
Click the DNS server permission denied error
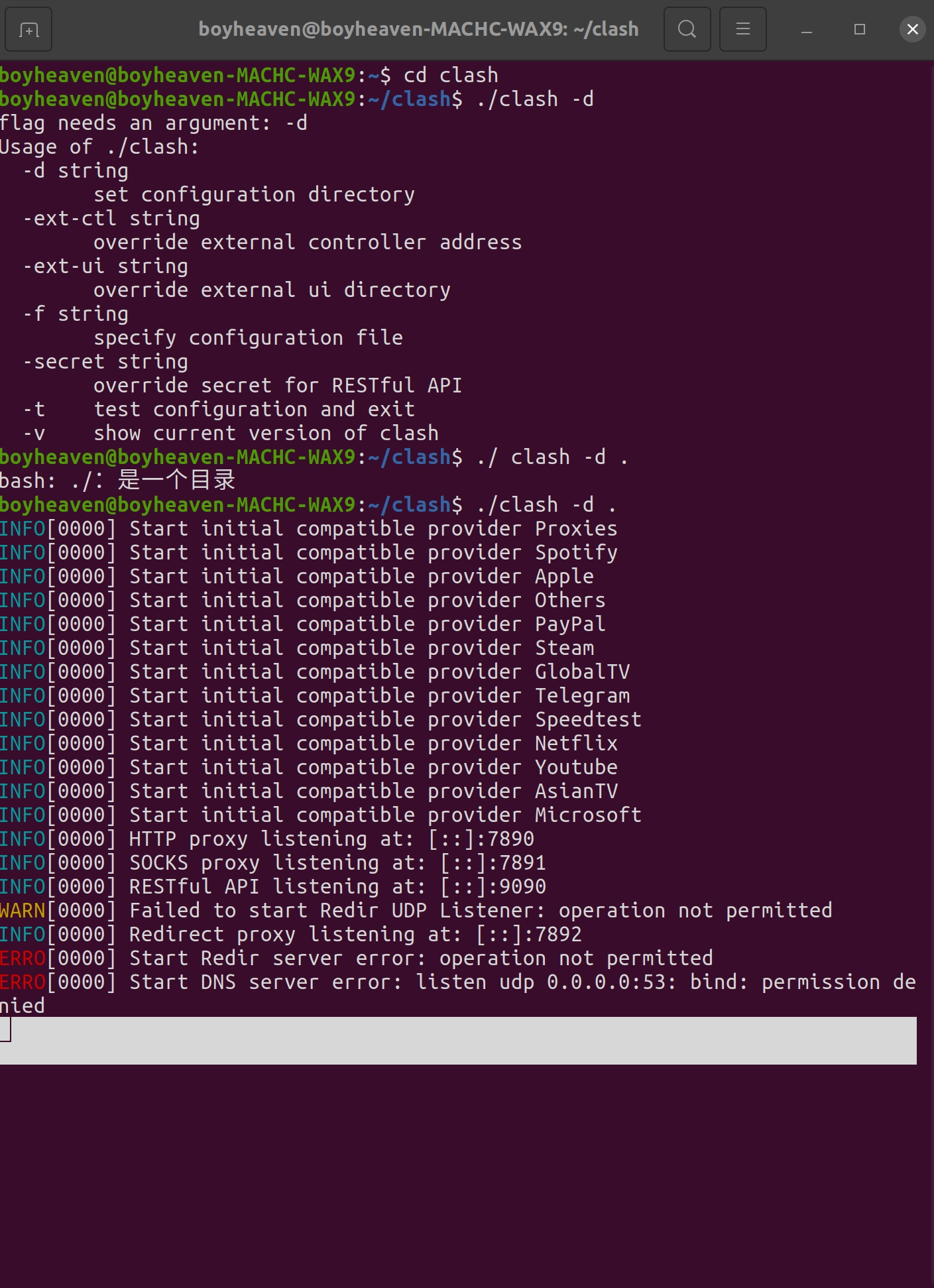[457, 981]
